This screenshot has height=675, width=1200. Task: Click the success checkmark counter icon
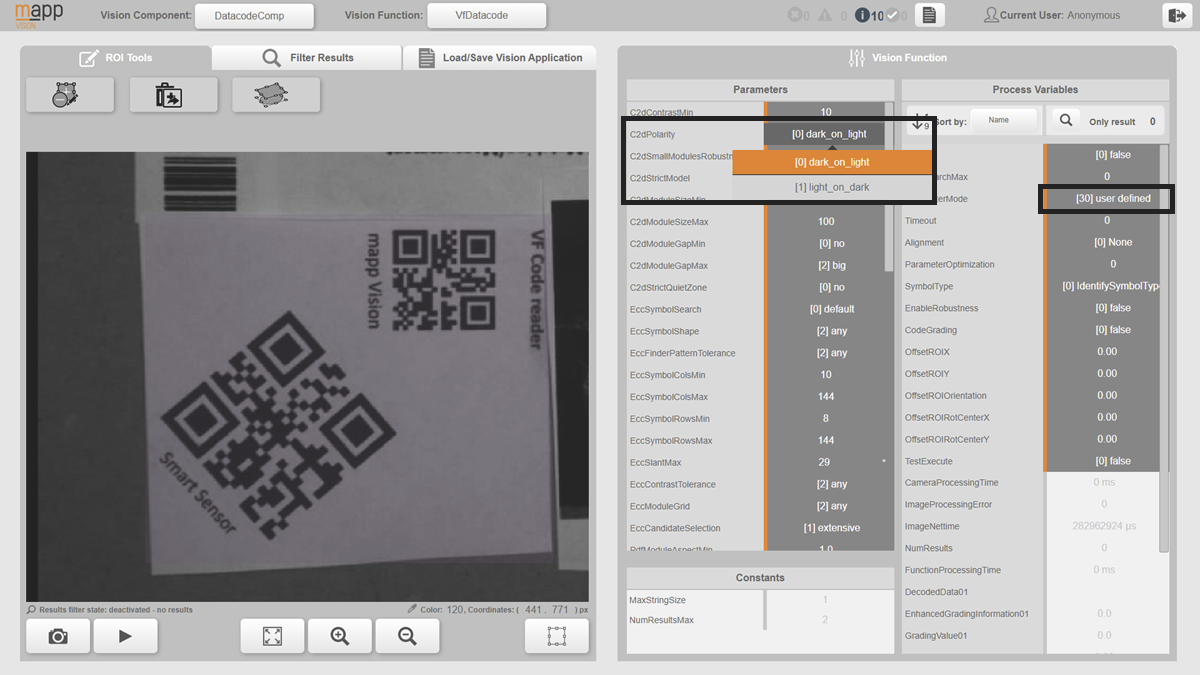point(892,15)
